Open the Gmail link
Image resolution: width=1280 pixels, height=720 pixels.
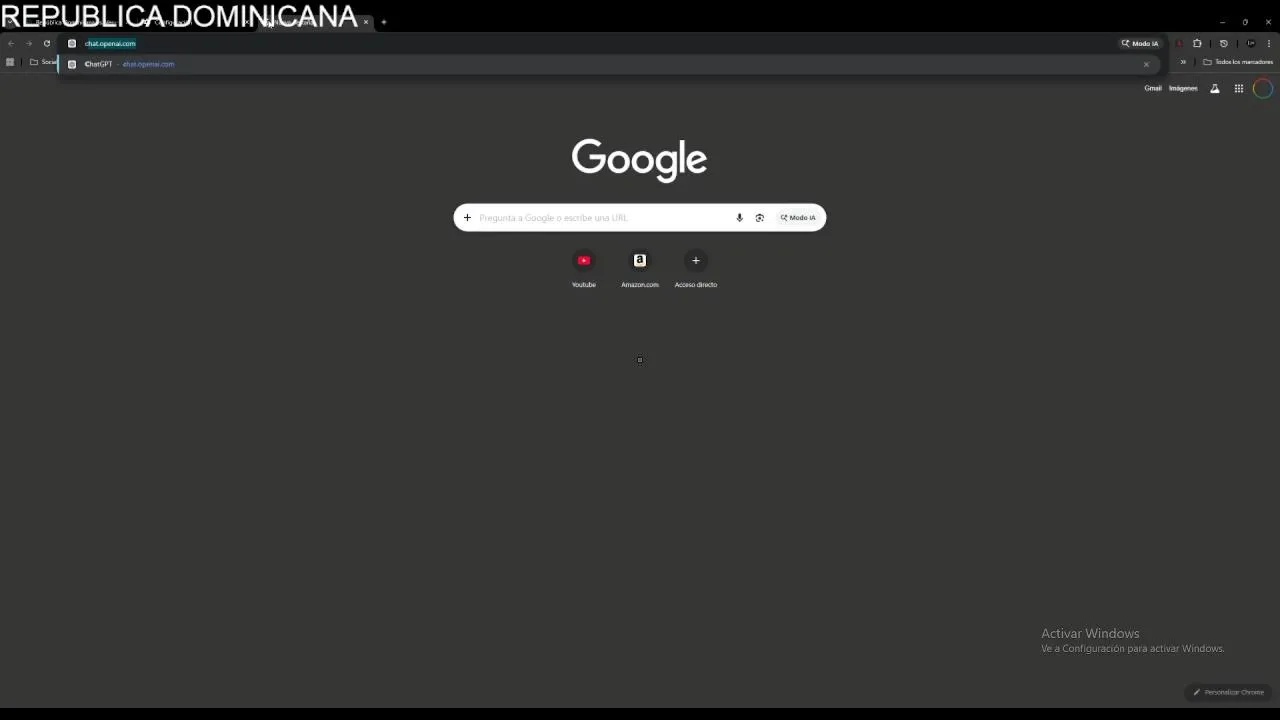(x=1153, y=88)
